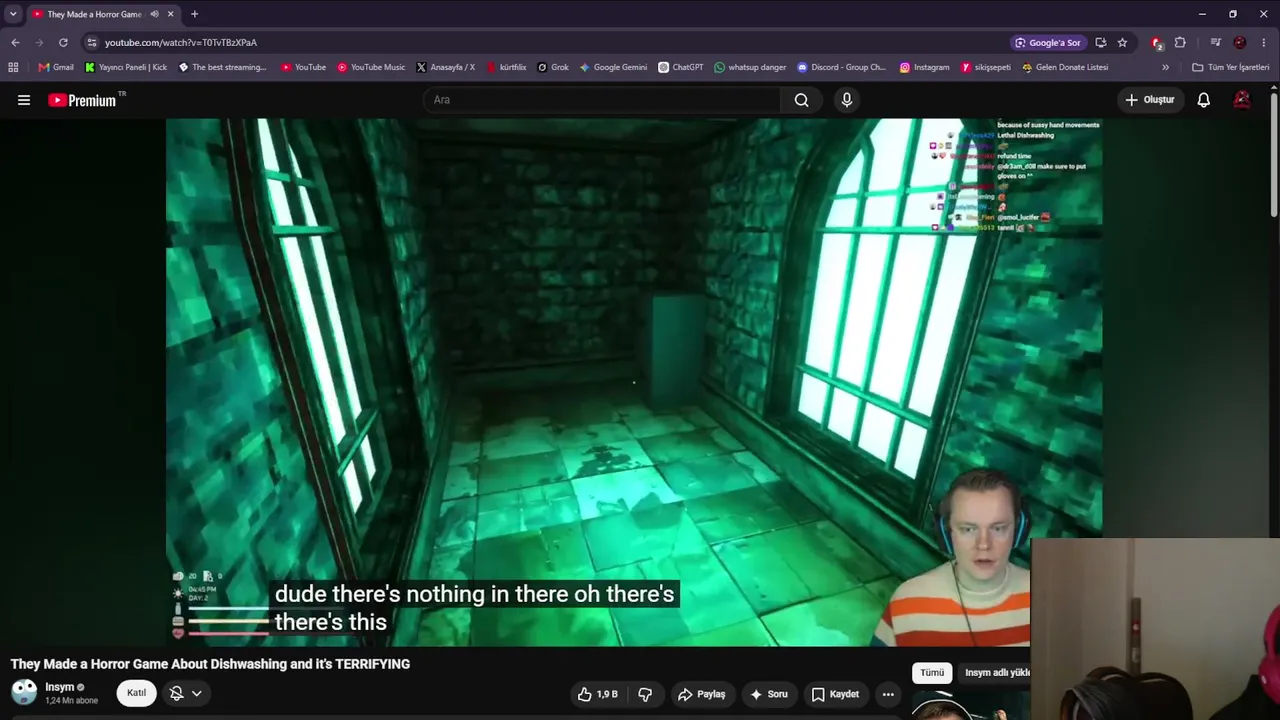
Task: Open the YouTube bookmark
Action: pyautogui.click(x=303, y=67)
